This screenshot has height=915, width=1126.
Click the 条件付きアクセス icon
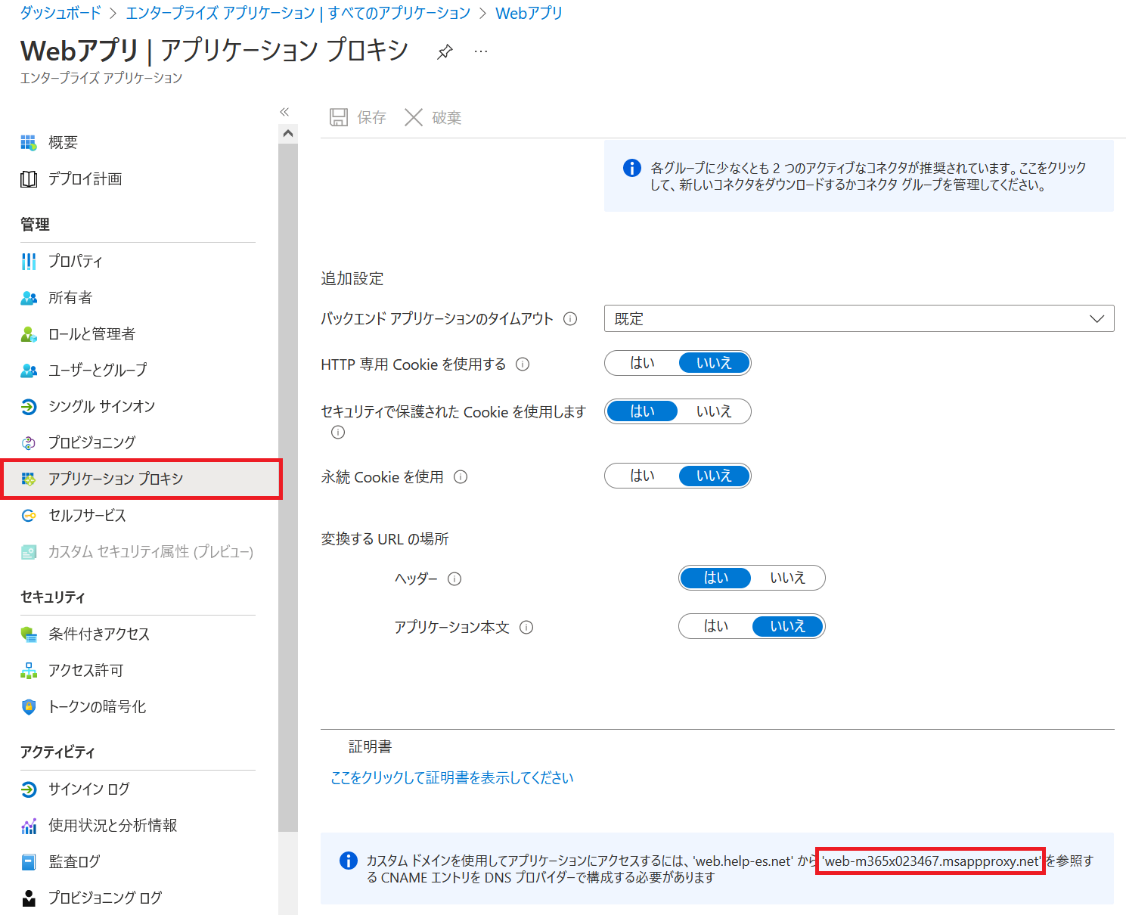[29, 634]
